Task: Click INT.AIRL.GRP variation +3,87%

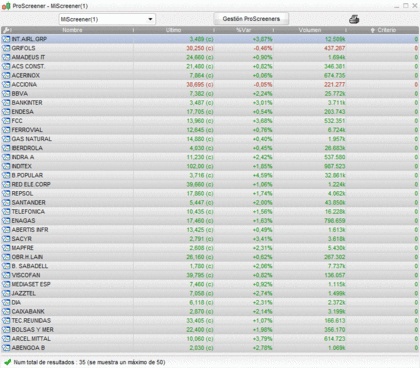Action: point(262,39)
